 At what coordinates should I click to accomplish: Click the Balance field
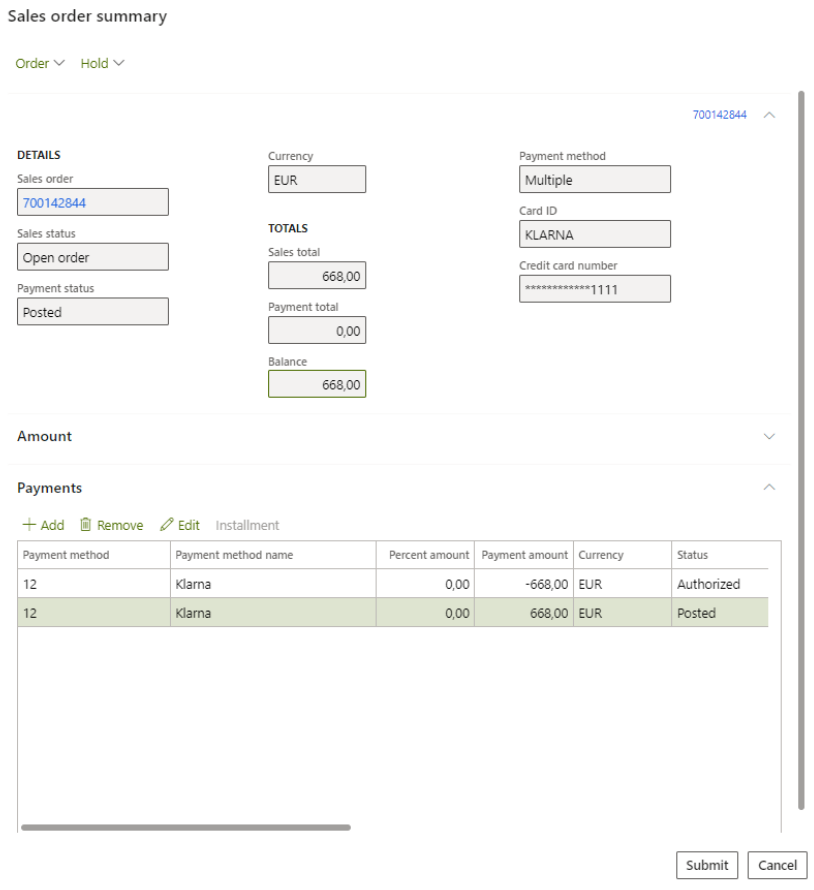(317, 384)
